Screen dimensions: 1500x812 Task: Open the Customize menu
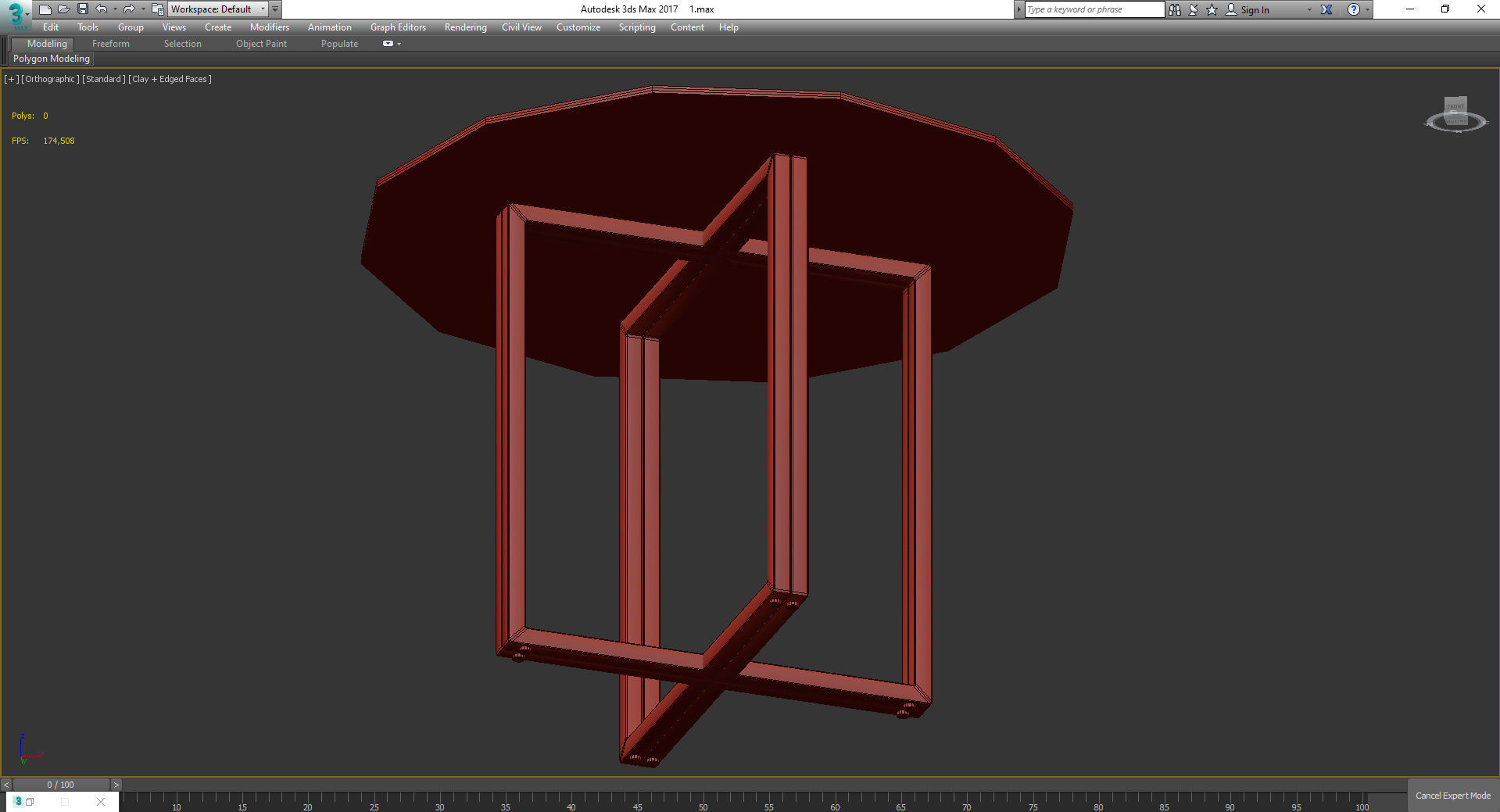pyautogui.click(x=578, y=27)
